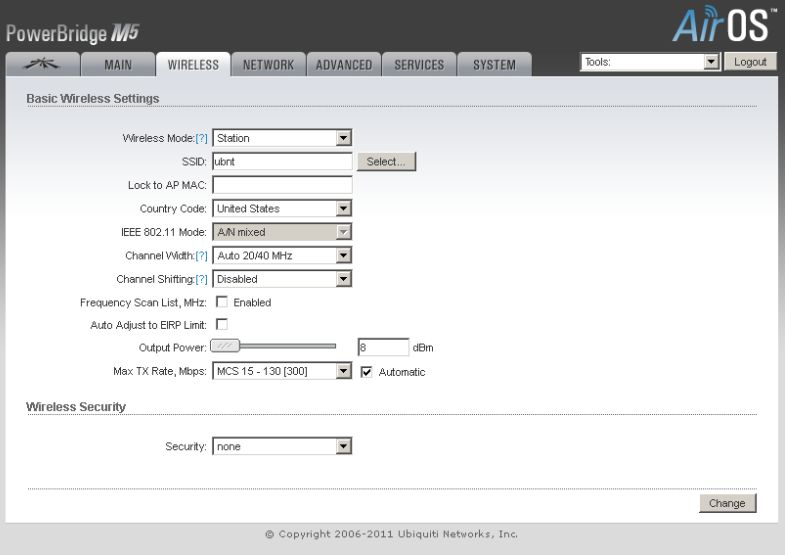The height and width of the screenshot is (555, 785).
Task: Expand the Country Code dropdown
Action: (282, 209)
